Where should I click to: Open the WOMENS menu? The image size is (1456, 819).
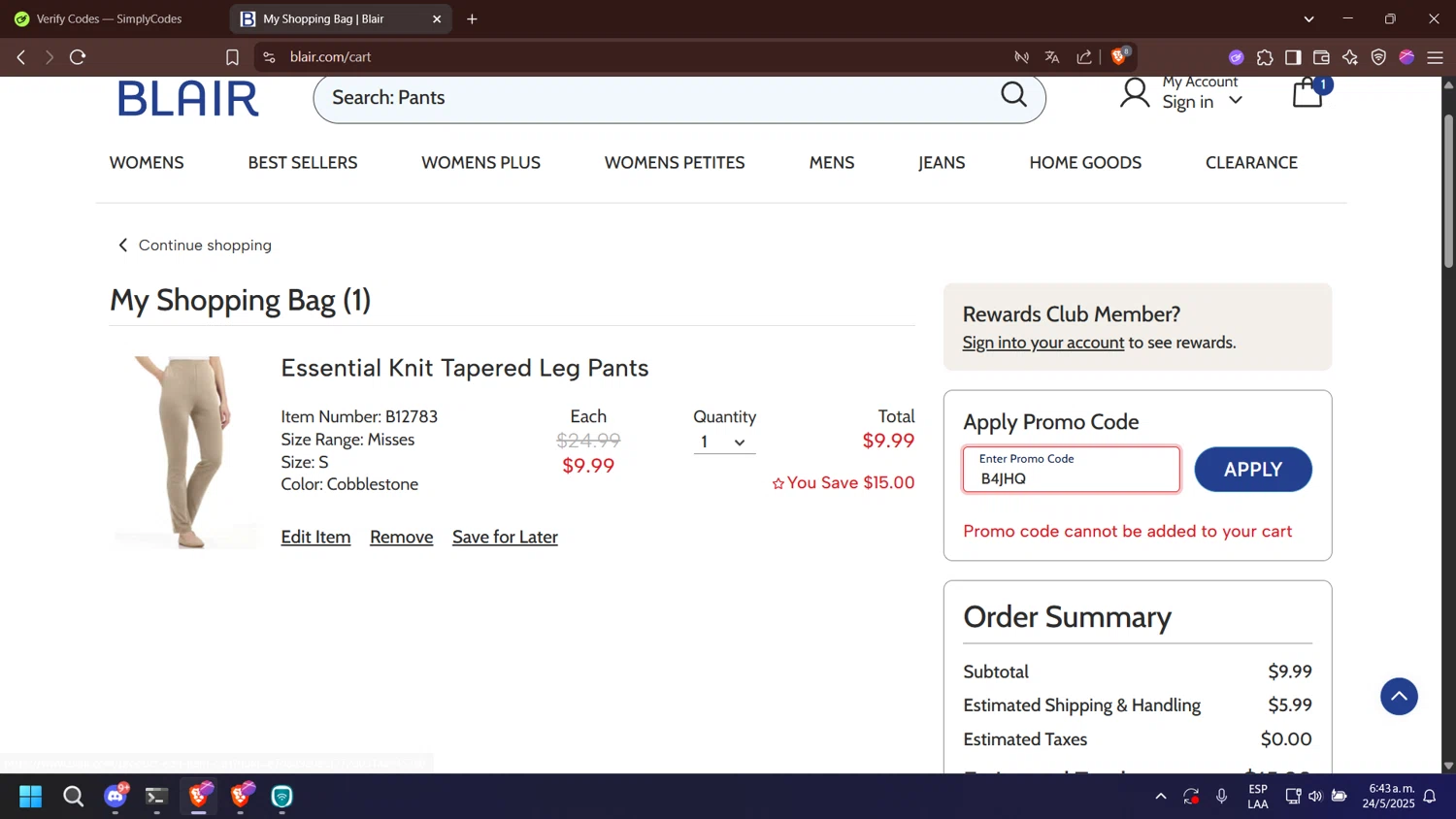click(147, 163)
